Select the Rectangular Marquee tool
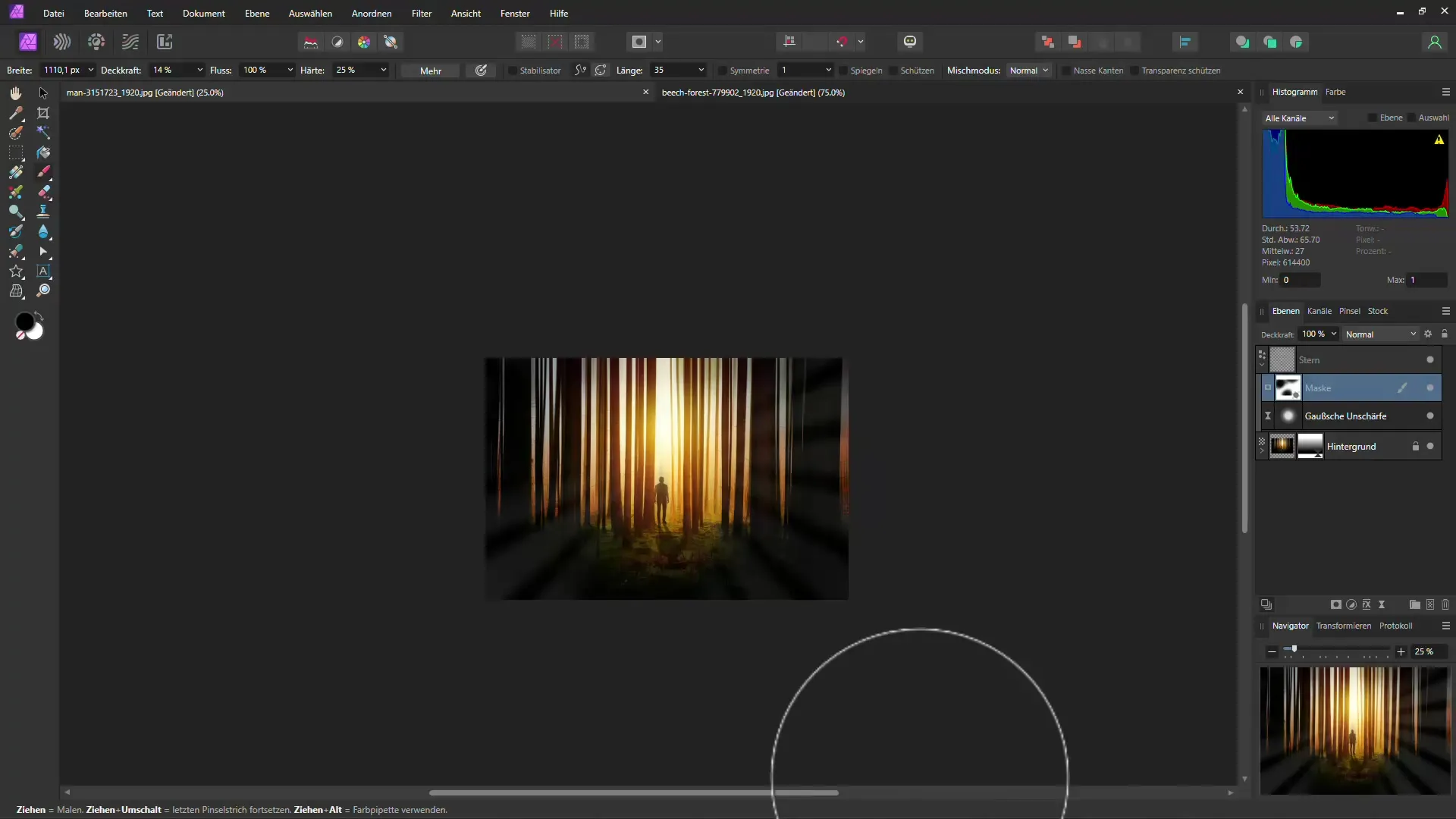The image size is (1456, 819). click(x=16, y=152)
